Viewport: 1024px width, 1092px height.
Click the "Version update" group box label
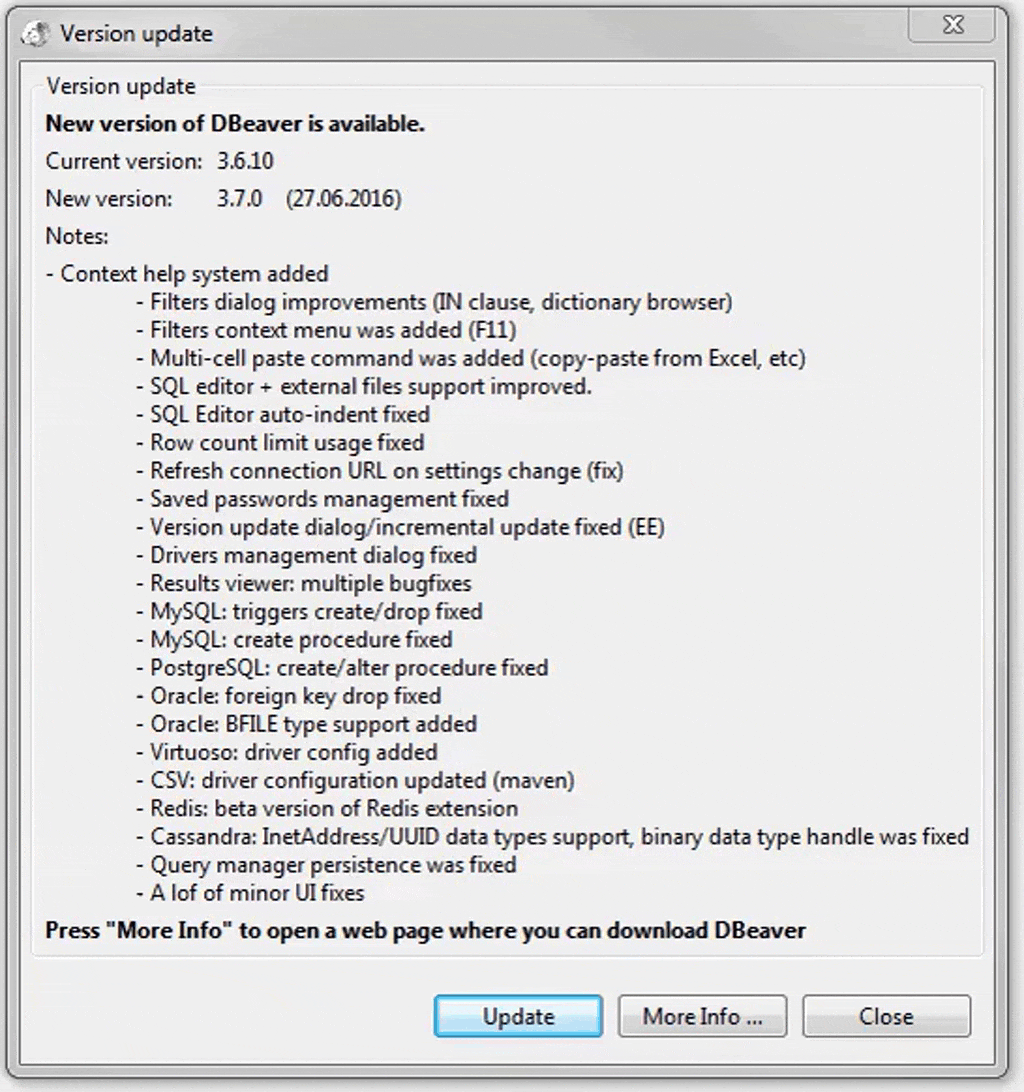pos(121,86)
